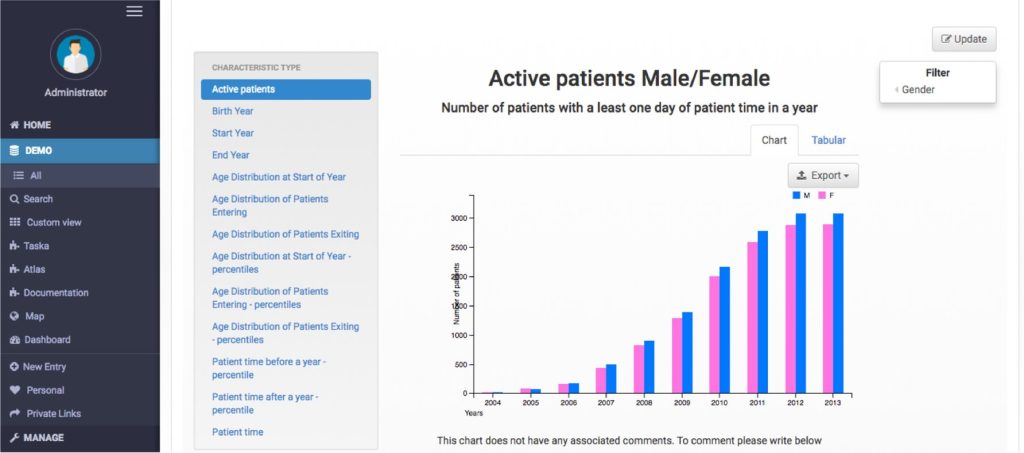Select Age Distribution at Start of Year
The width and height of the screenshot is (1024, 453).
pos(279,177)
